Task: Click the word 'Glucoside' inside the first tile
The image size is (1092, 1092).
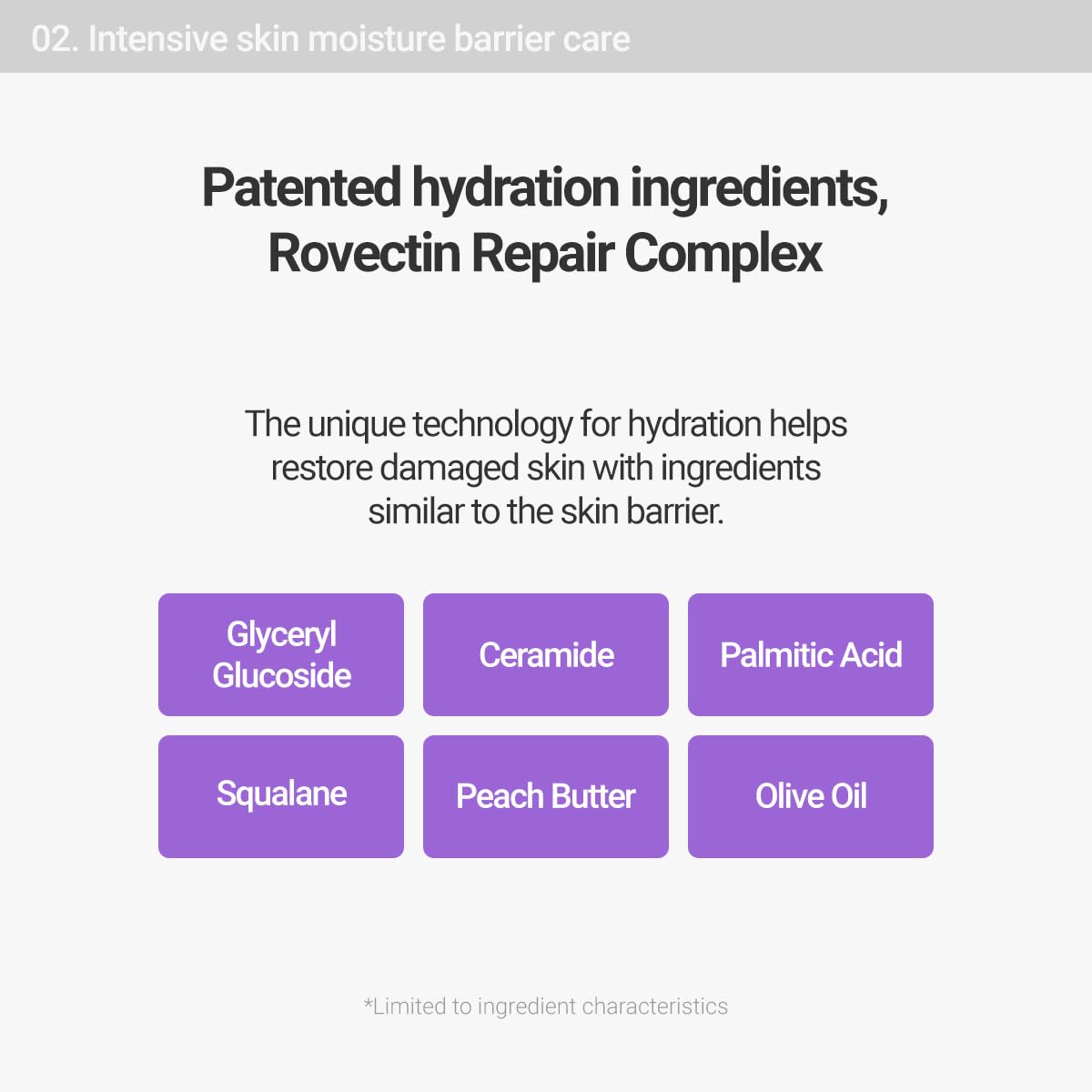Action: 281,676
